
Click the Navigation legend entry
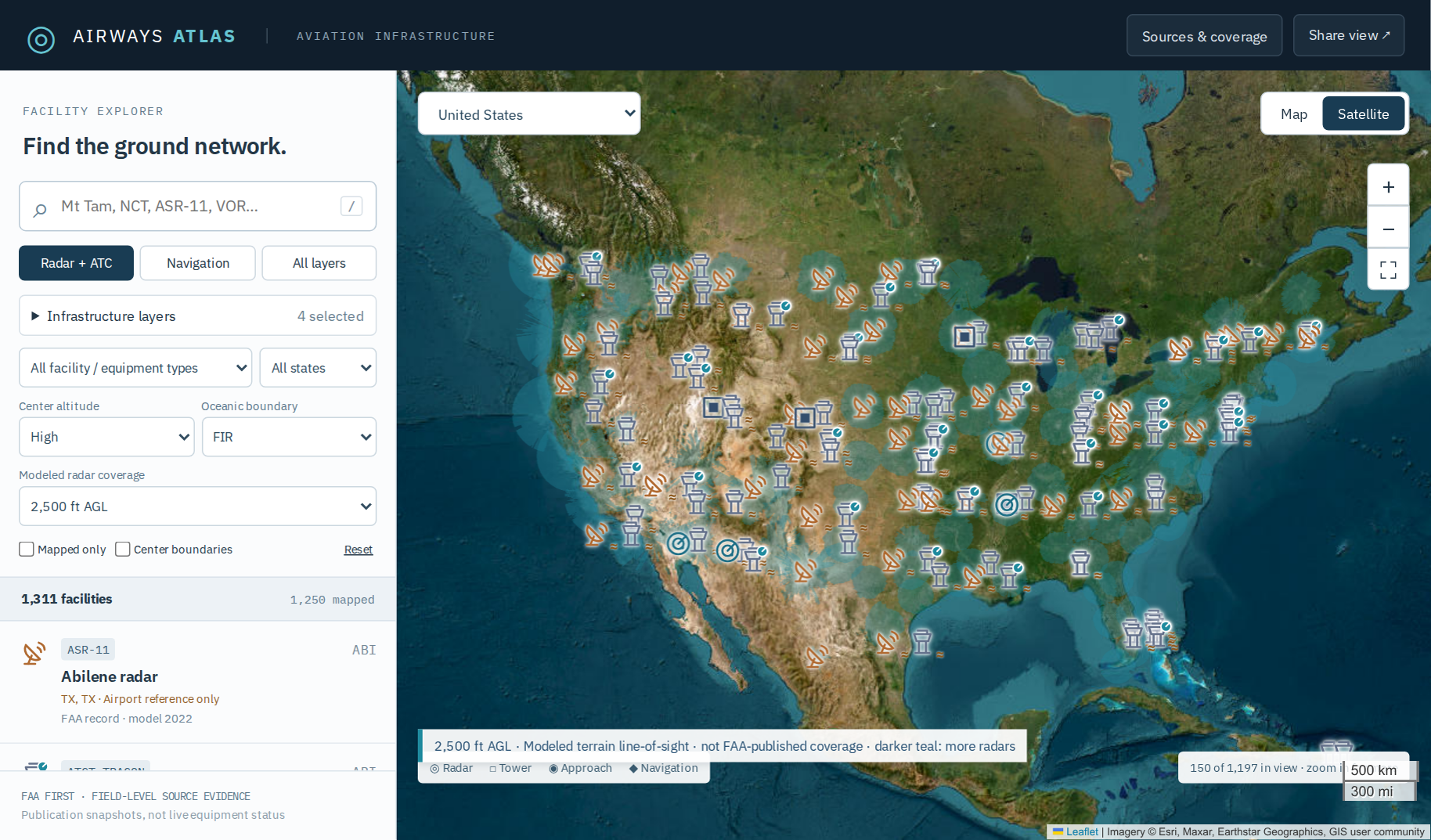coord(664,768)
